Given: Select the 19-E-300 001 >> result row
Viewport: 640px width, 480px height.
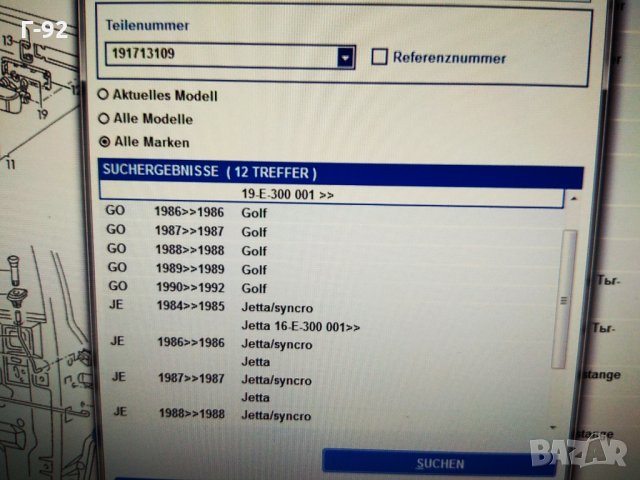Looking at the screenshot, I should pos(330,195).
